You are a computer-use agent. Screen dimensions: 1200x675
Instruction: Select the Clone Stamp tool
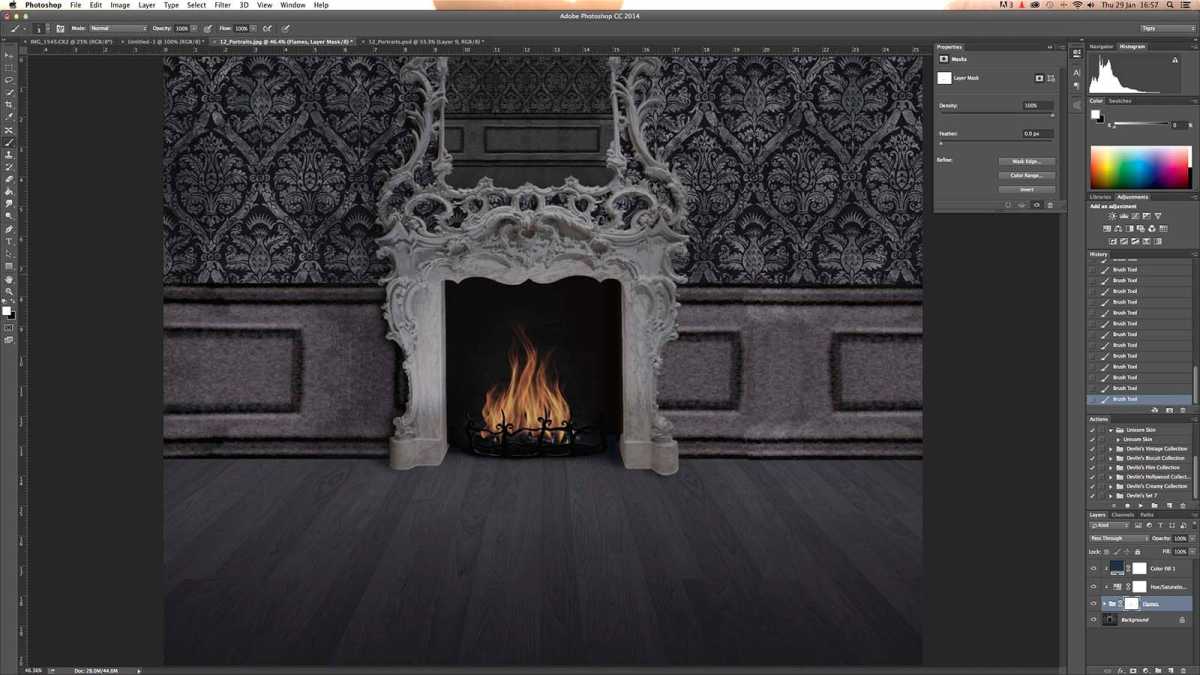9,155
